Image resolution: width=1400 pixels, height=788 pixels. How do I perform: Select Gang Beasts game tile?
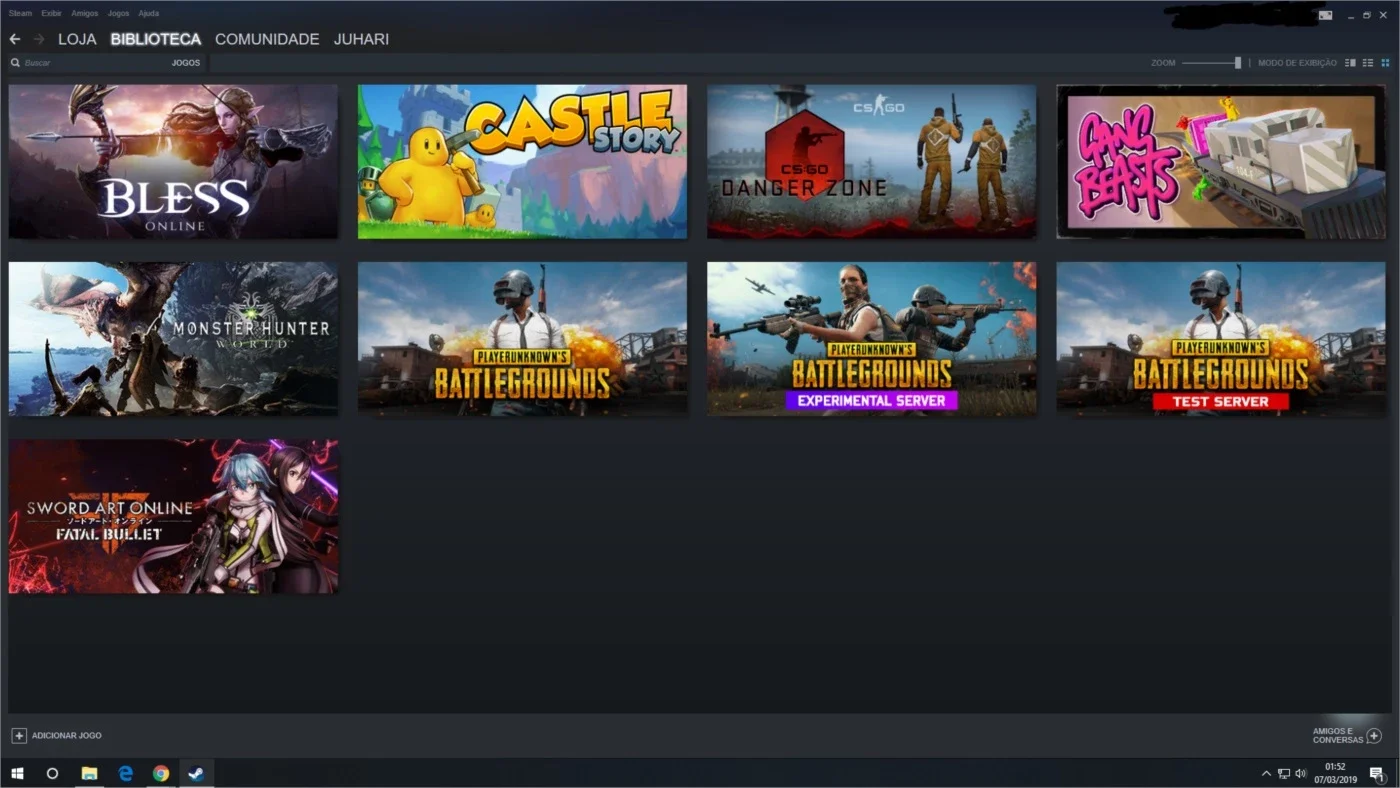(1221, 161)
